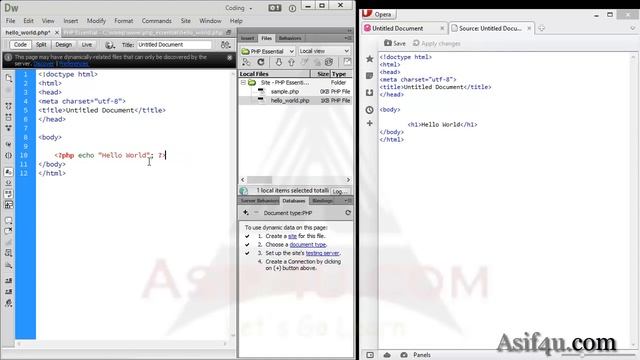
Task: Open the Local view dropdown
Action: pyautogui.click(x=324, y=51)
